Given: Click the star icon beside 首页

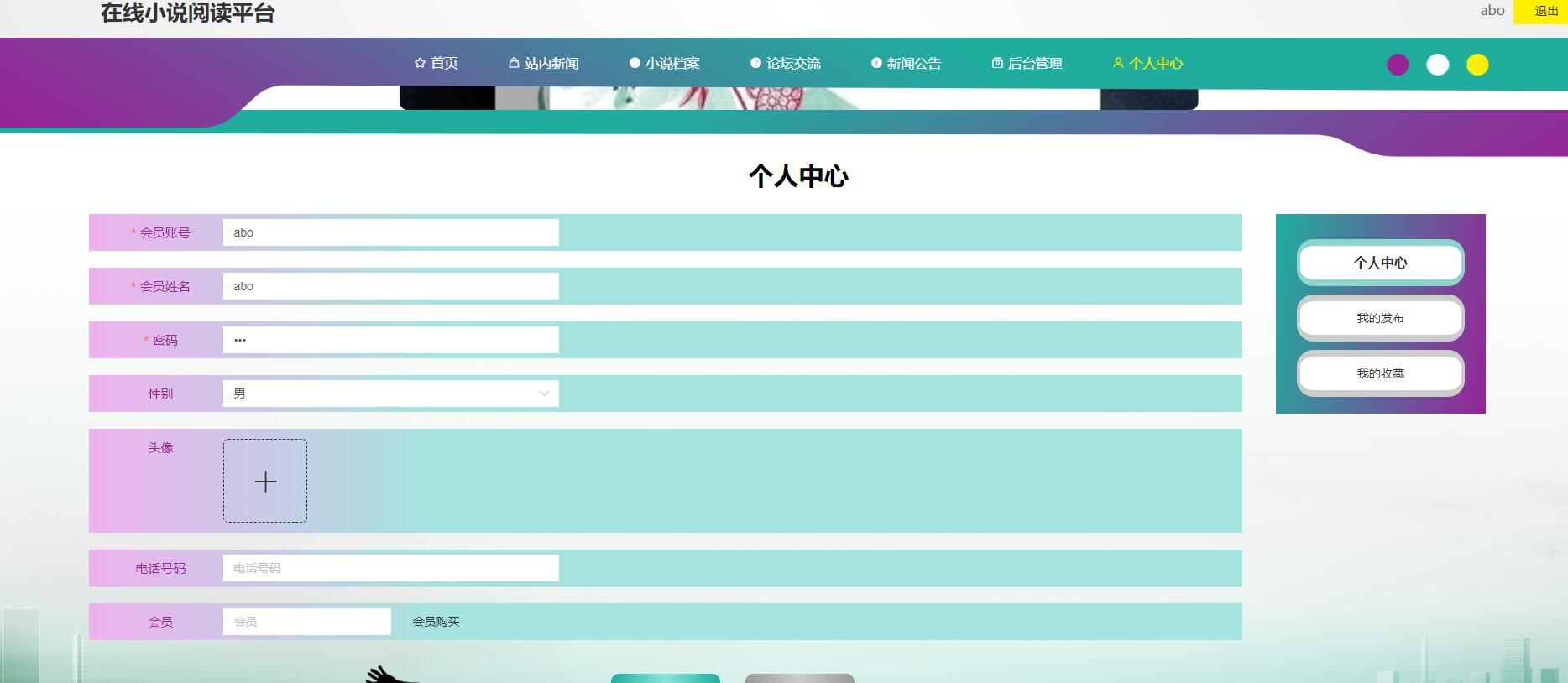Looking at the screenshot, I should [420, 63].
